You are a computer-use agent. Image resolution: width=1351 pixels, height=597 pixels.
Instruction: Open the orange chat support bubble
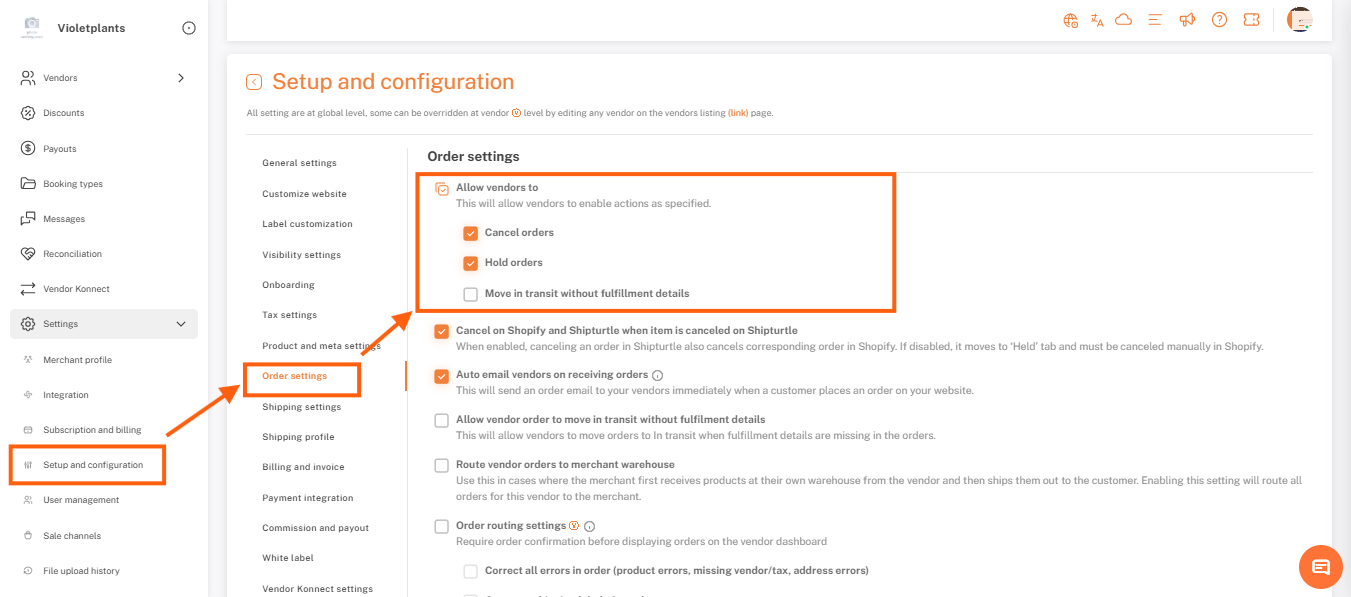tap(1320, 567)
